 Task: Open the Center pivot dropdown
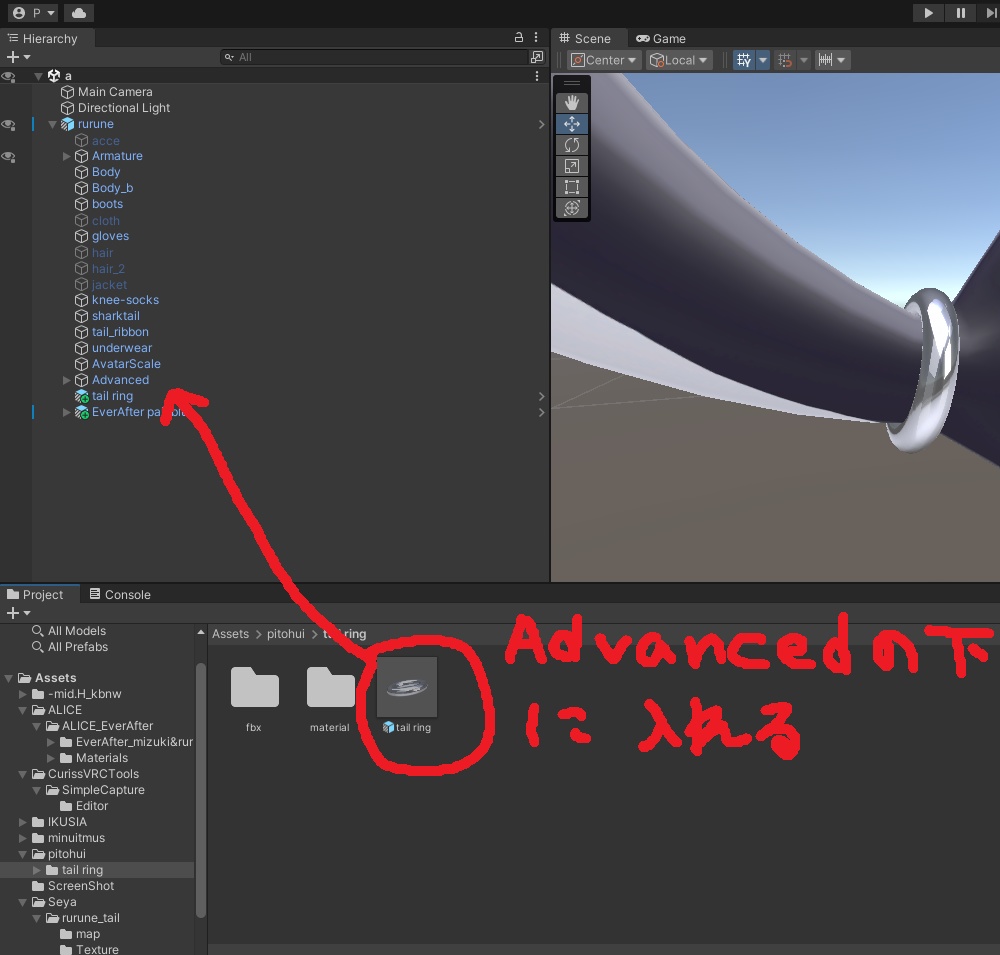pyautogui.click(x=603, y=60)
